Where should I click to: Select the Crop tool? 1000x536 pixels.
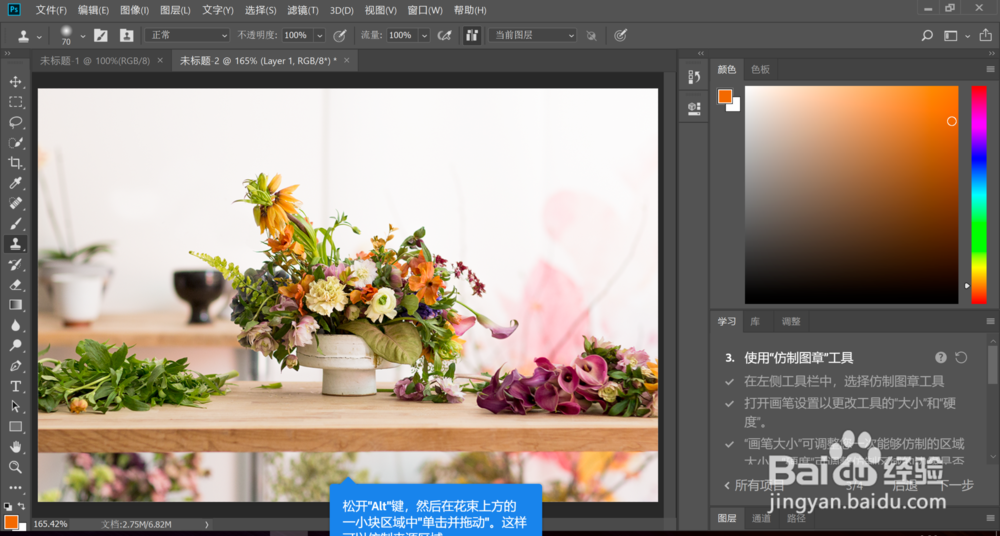point(16,163)
